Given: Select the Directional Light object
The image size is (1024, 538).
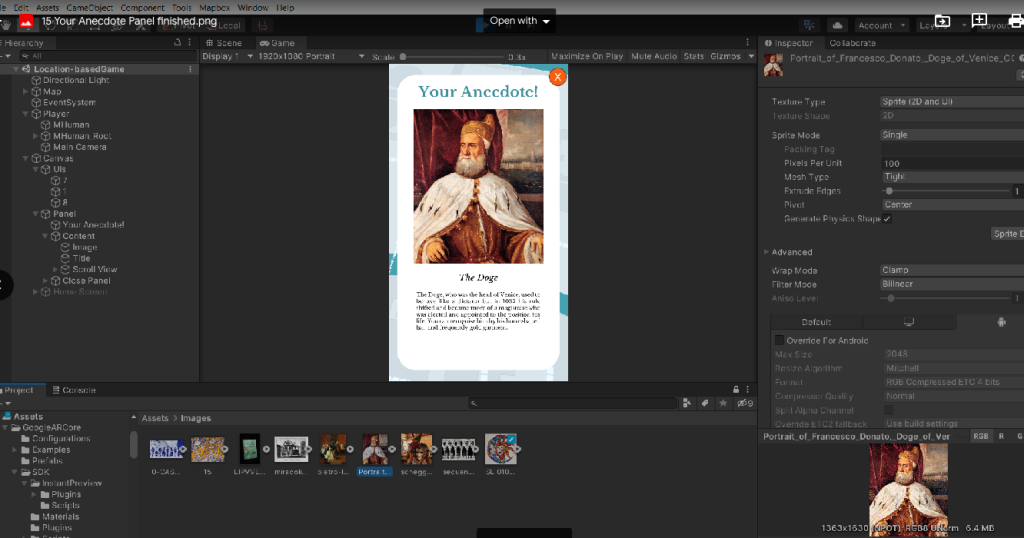Looking at the screenshot, I should click(76, 80).
